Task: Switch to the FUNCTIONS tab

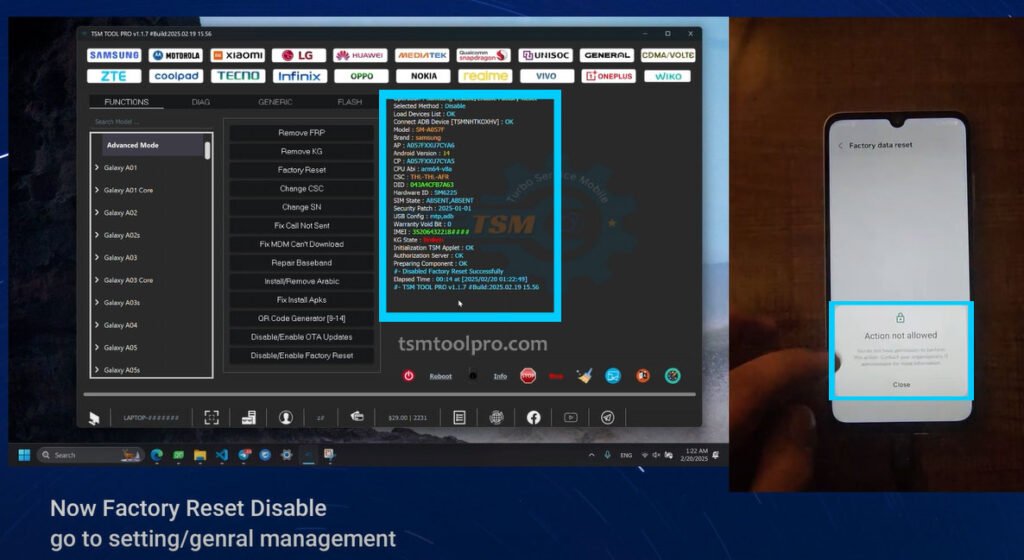Action: [x=126, y=102]
